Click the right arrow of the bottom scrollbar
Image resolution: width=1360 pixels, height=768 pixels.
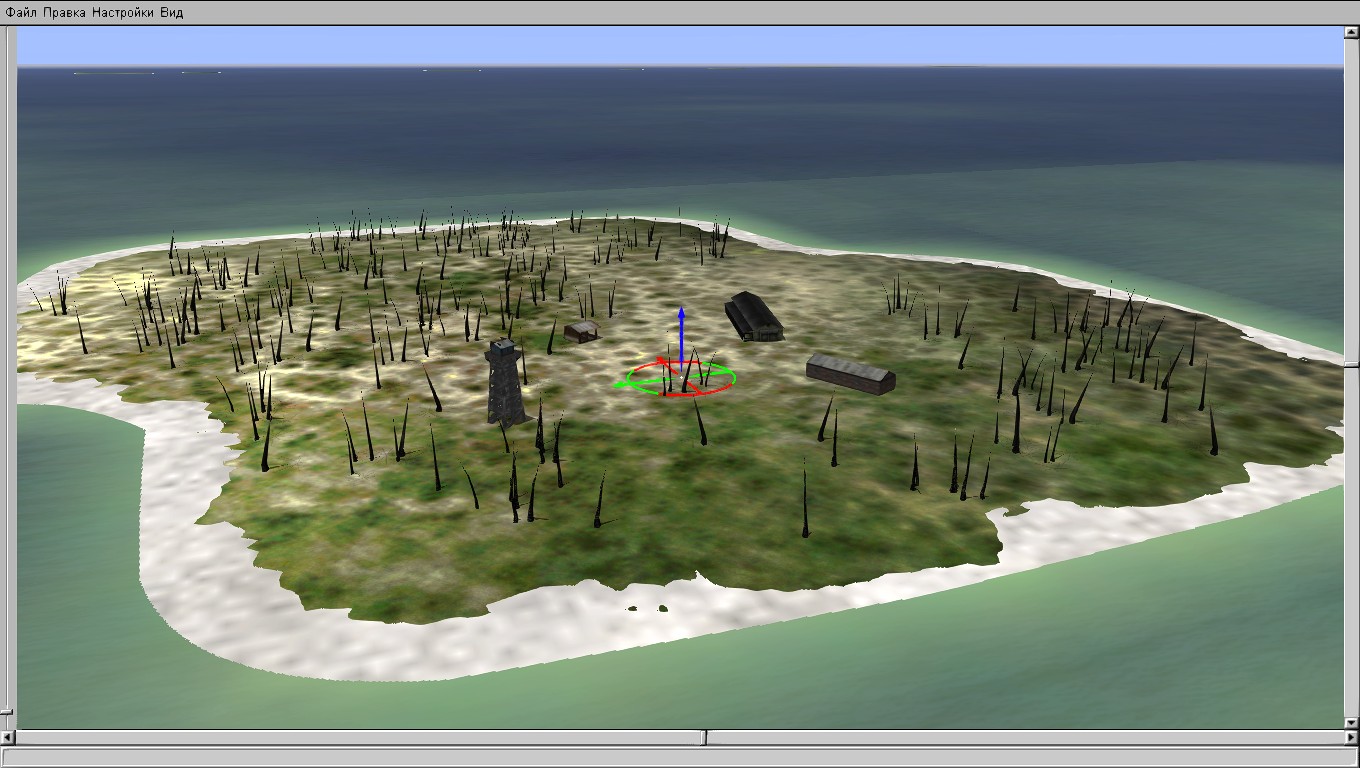(1351, 738)
